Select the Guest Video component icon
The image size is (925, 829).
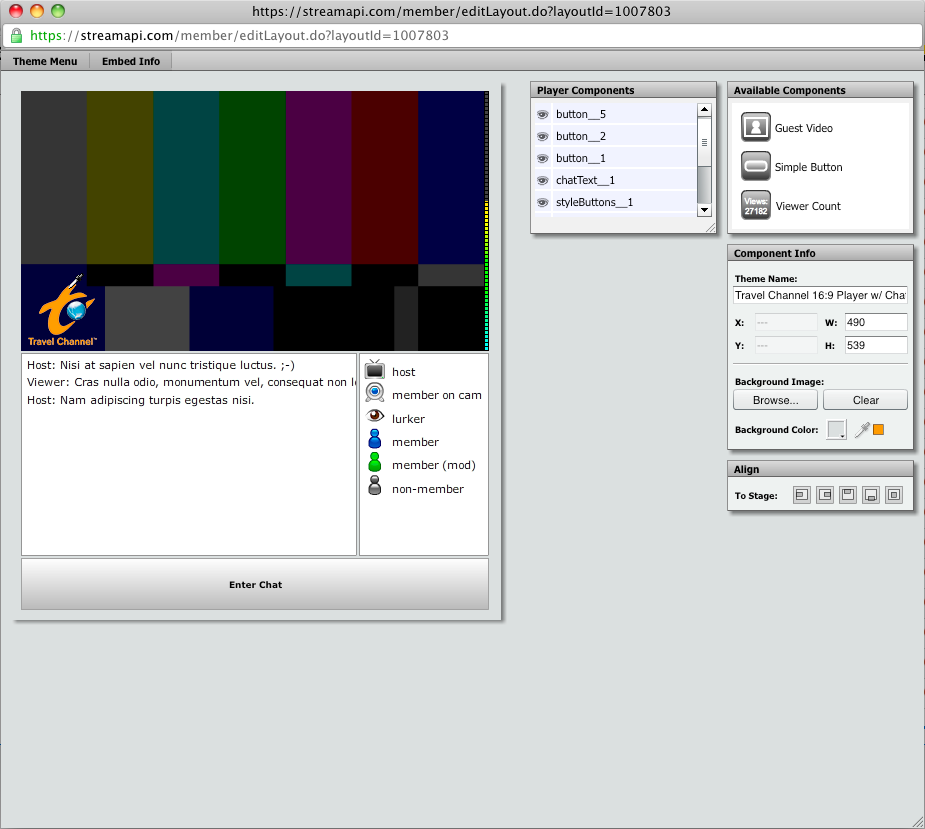point(756,127)
